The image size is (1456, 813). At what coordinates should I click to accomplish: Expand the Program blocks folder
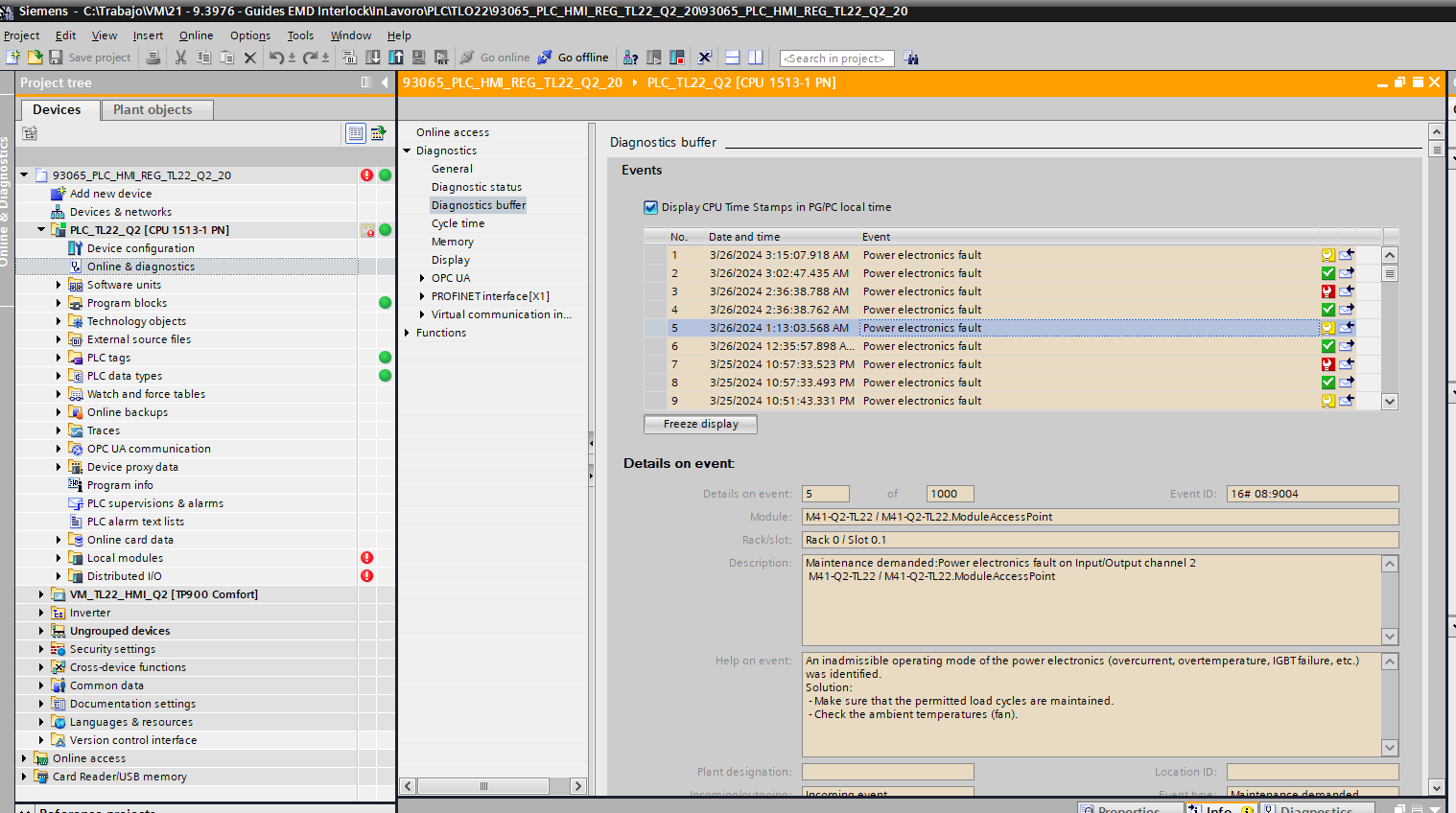click(59, 303)
